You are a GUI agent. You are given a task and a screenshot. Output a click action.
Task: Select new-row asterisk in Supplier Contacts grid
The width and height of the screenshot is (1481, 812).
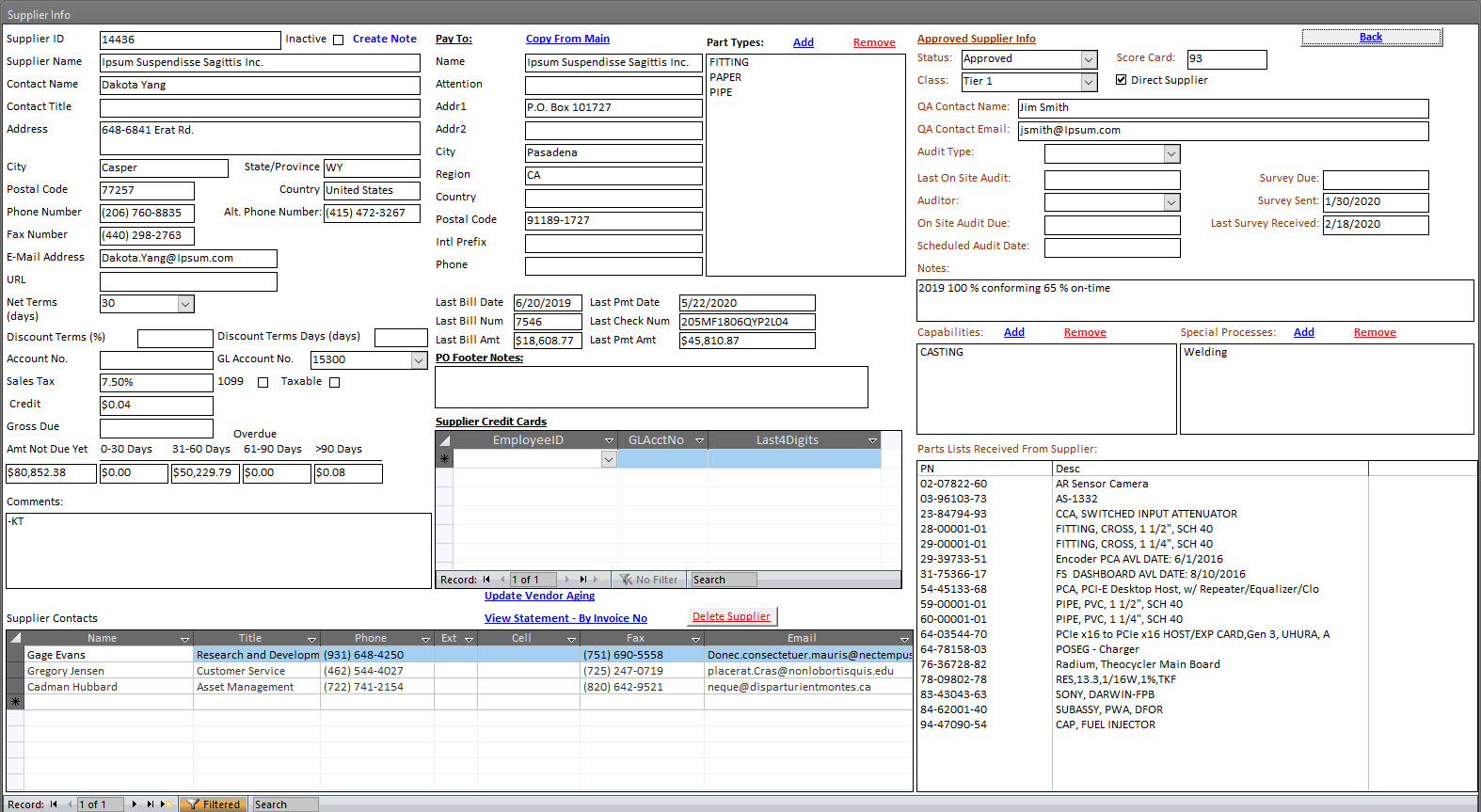pyautogui.click(x=15, y=702)
